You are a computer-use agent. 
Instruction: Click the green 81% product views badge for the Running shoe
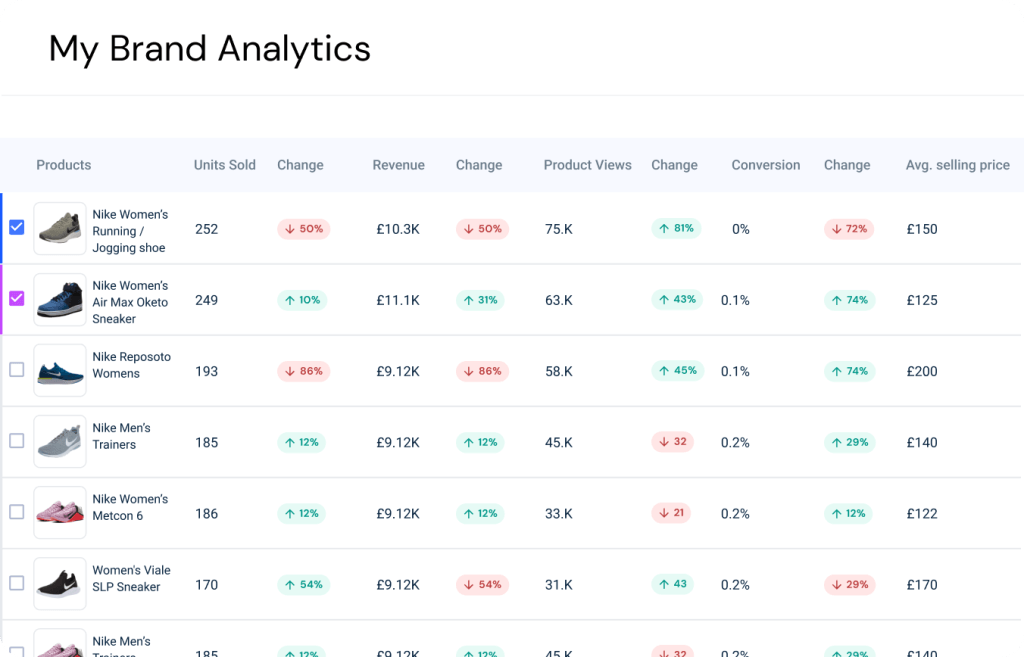pyautogui.click(x=676, y=228)
